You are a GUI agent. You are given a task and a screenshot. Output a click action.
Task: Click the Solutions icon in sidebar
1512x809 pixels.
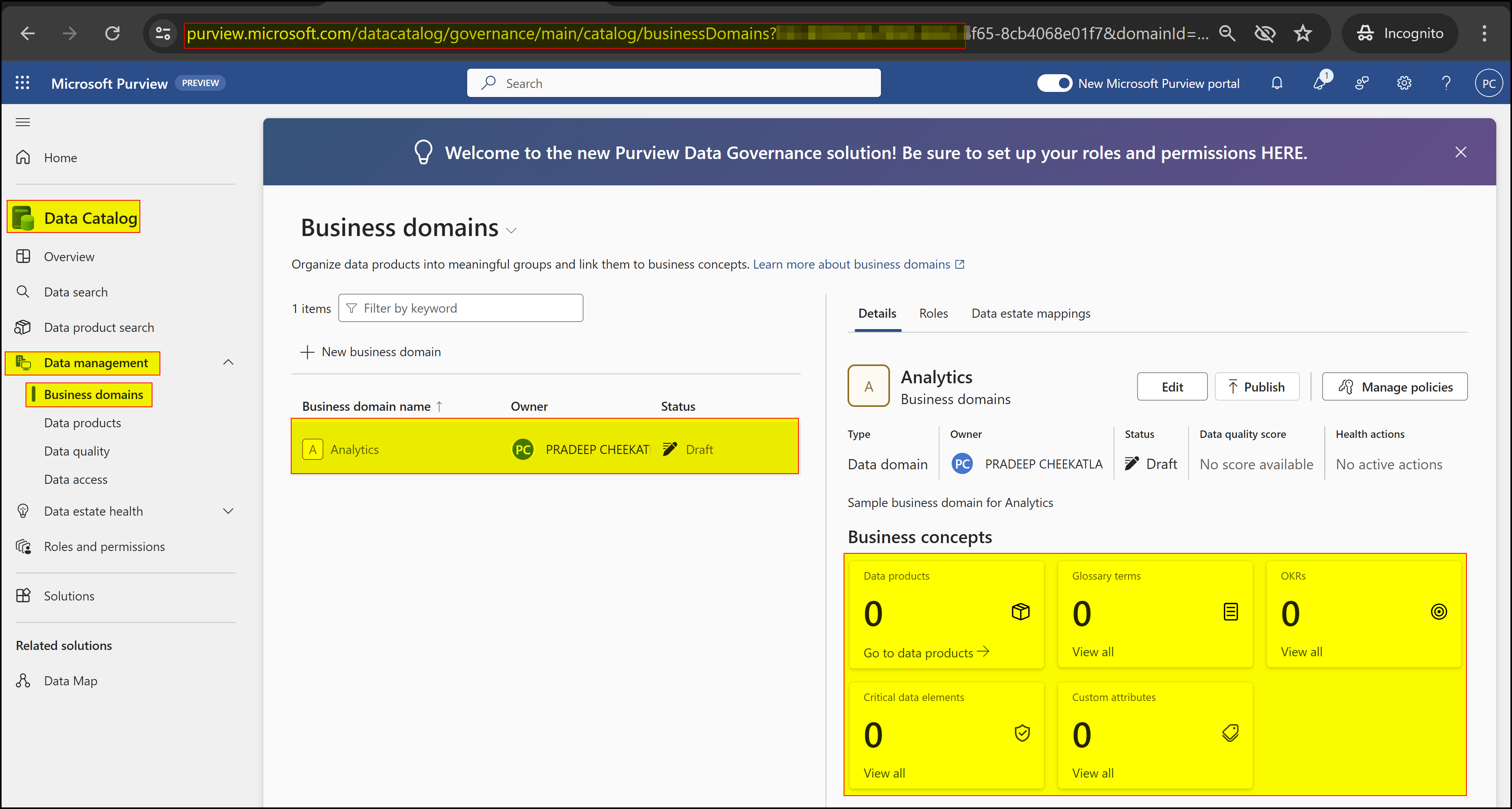click(x=23, y=595)
